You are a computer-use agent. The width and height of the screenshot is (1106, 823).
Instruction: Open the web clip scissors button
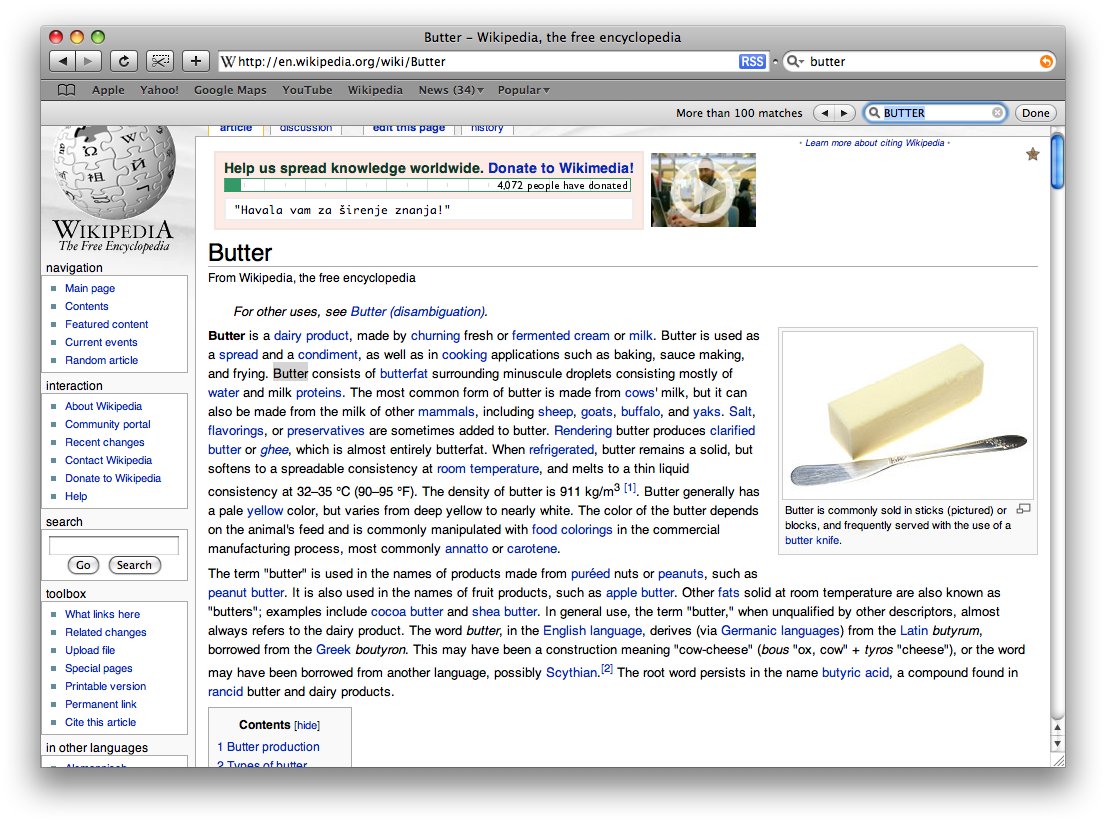tap(160, 61)
